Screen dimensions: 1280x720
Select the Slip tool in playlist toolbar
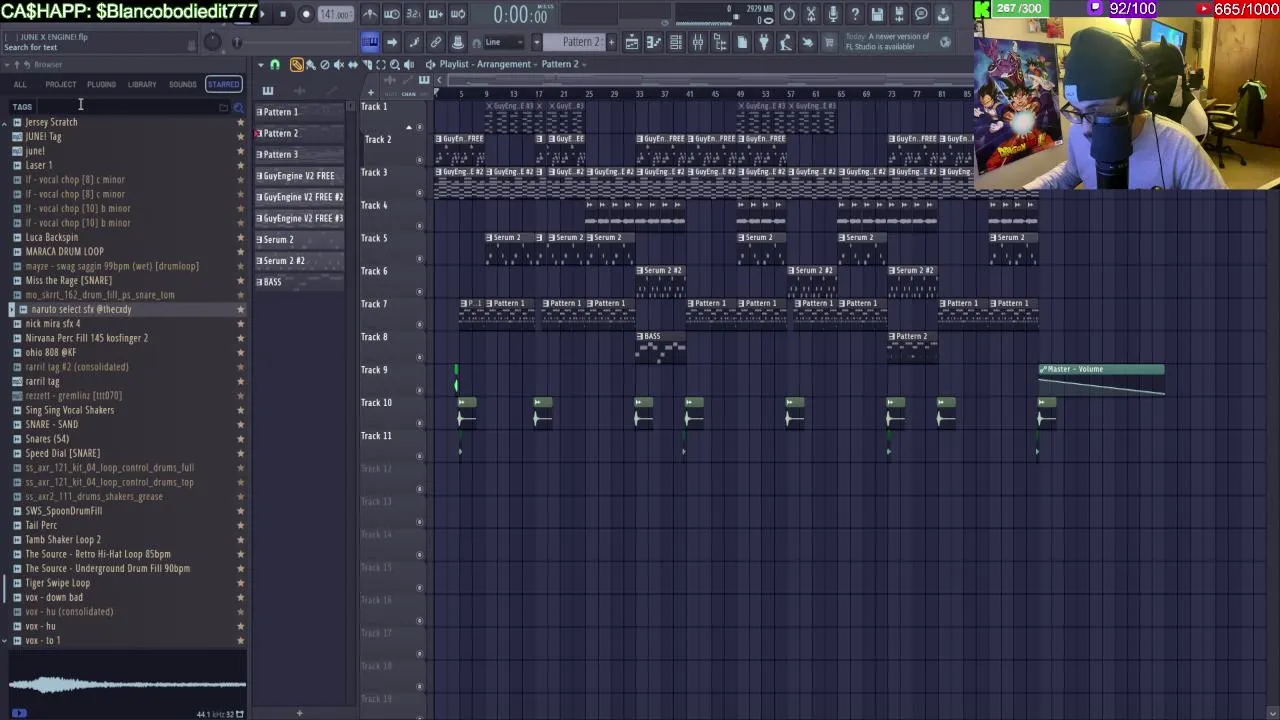click(353, 65)
